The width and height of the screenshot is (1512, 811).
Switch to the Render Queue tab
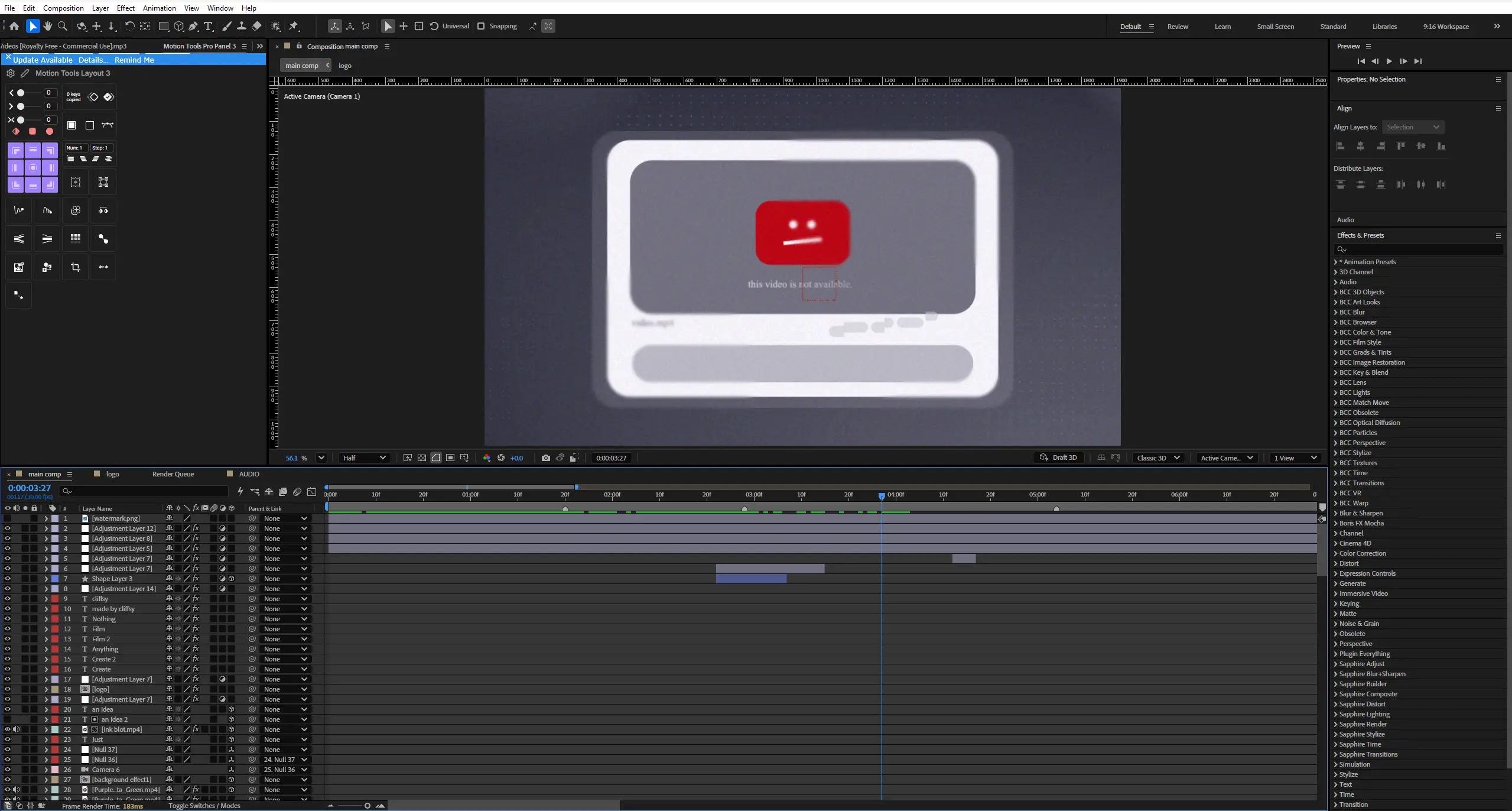(173, 474)
